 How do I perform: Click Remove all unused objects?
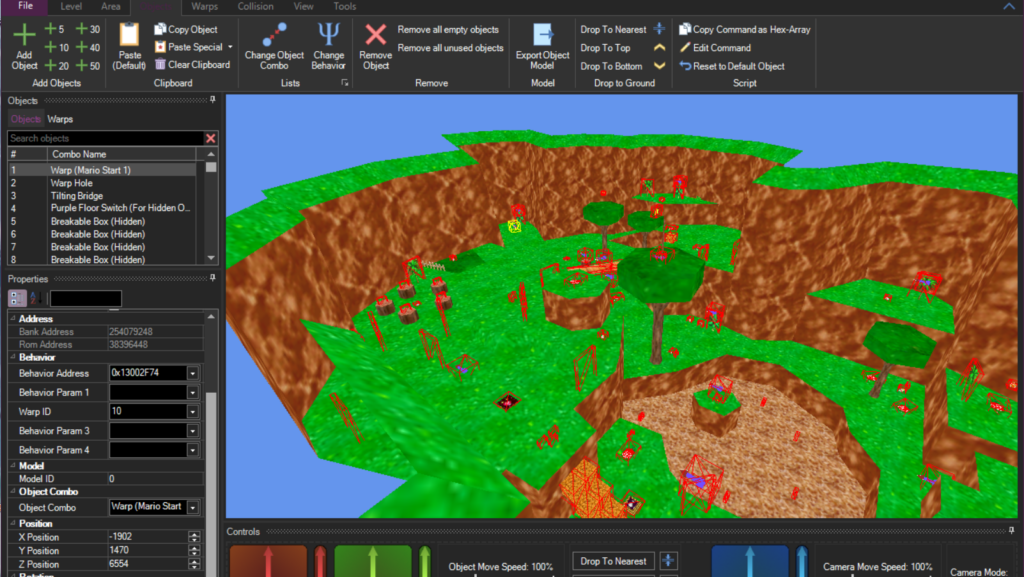point(451,48)
